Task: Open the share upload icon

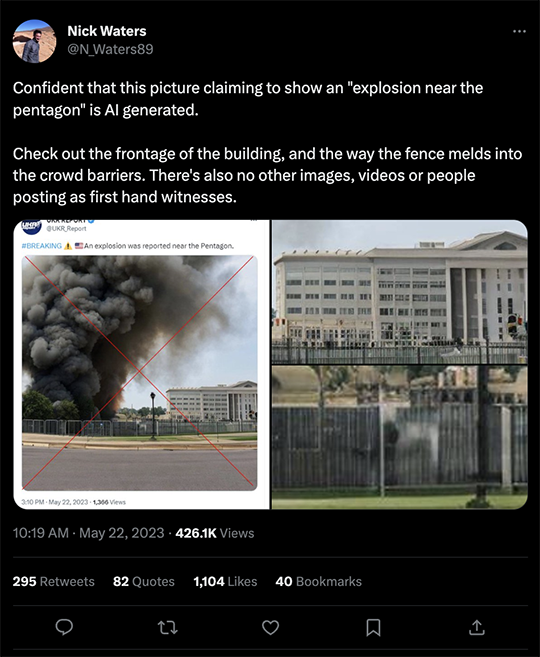Action: [x=477, y=627]
